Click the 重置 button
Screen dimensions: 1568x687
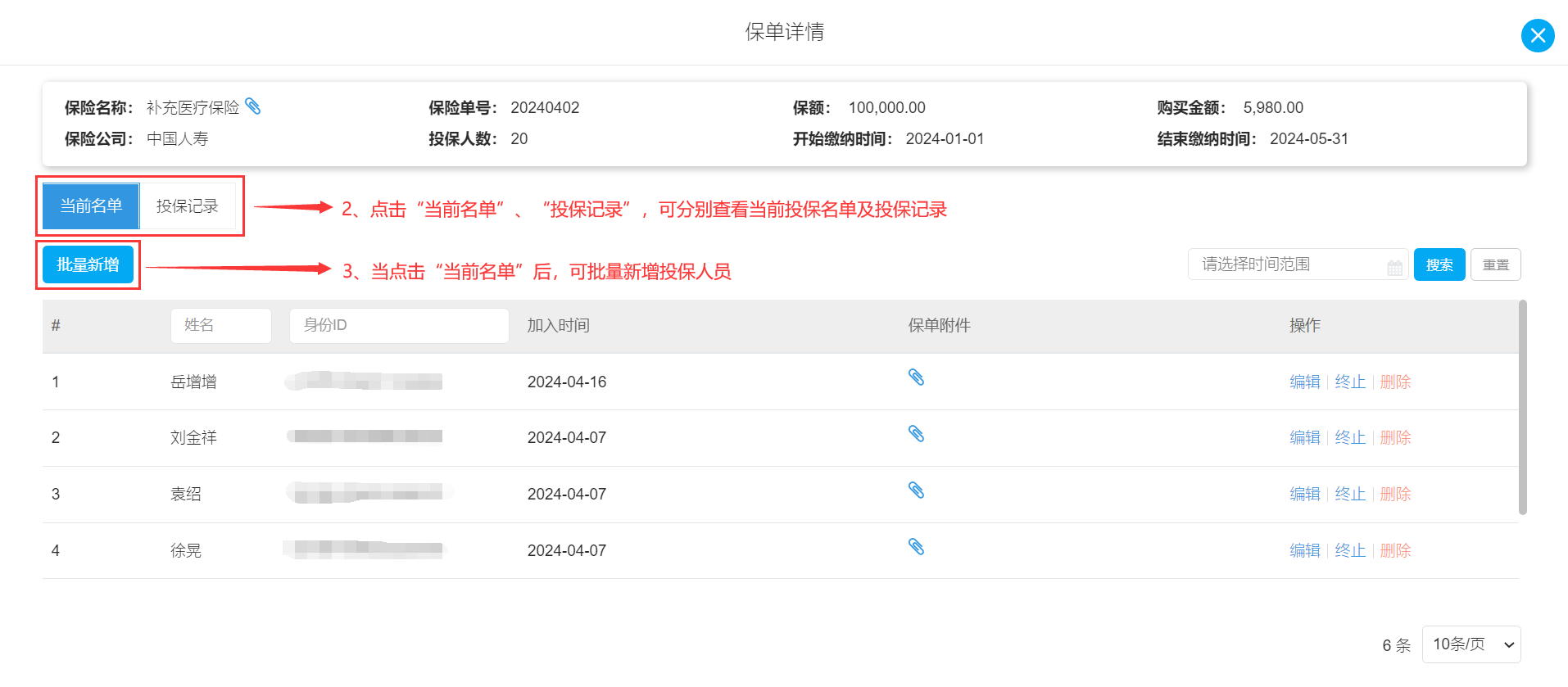(1495, 264)
